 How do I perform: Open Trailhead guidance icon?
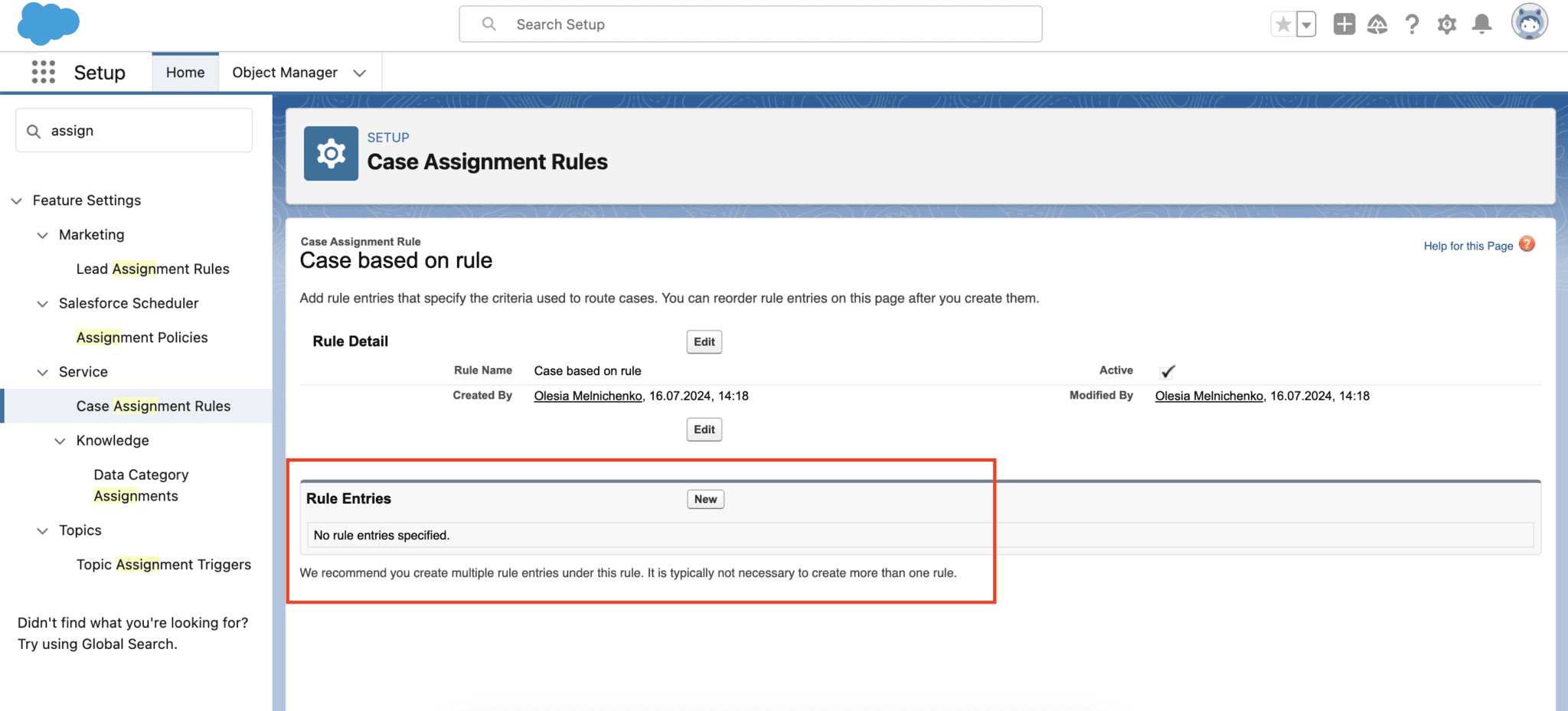1377,24
